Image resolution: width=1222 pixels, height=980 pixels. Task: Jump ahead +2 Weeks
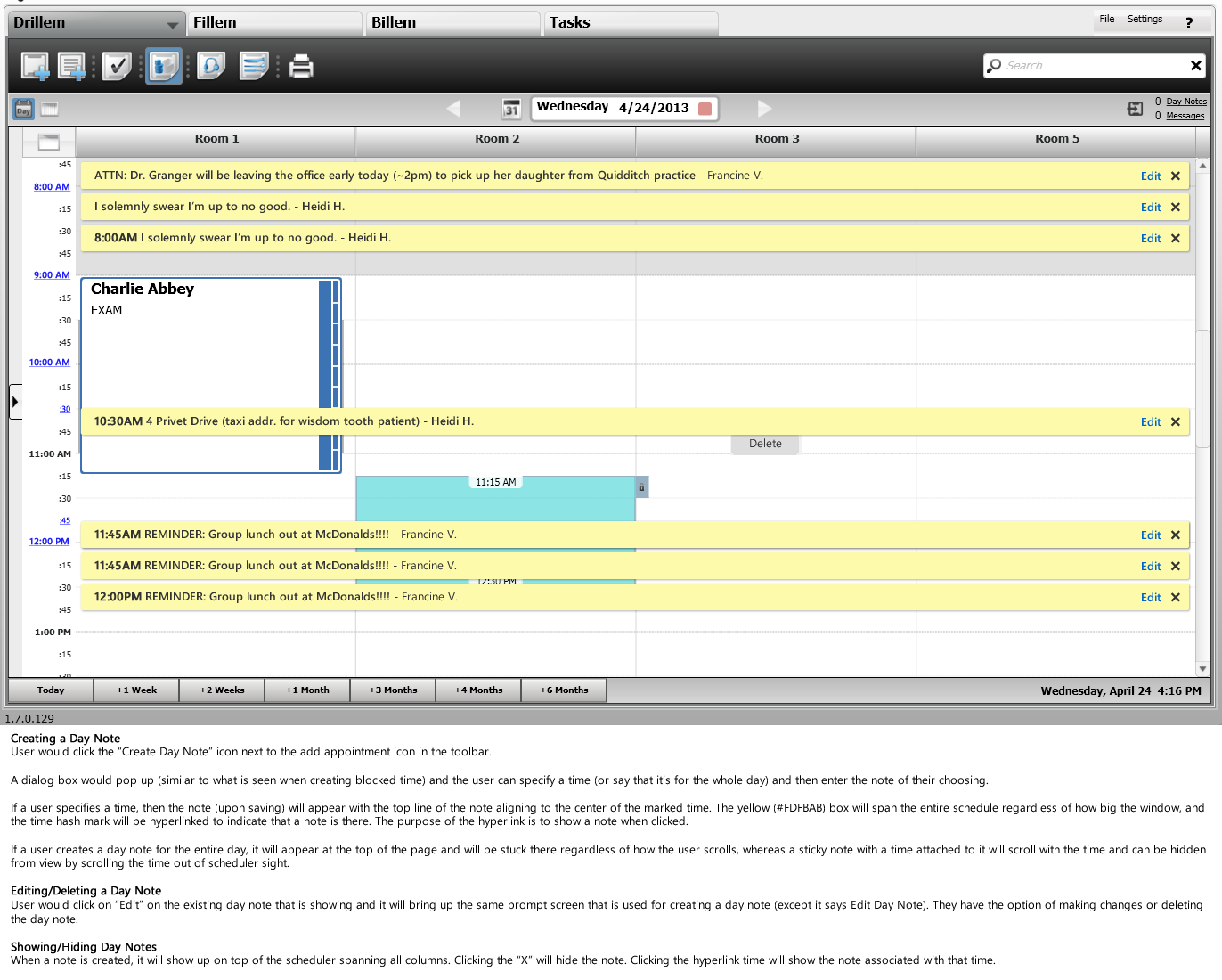click(222, 690)
